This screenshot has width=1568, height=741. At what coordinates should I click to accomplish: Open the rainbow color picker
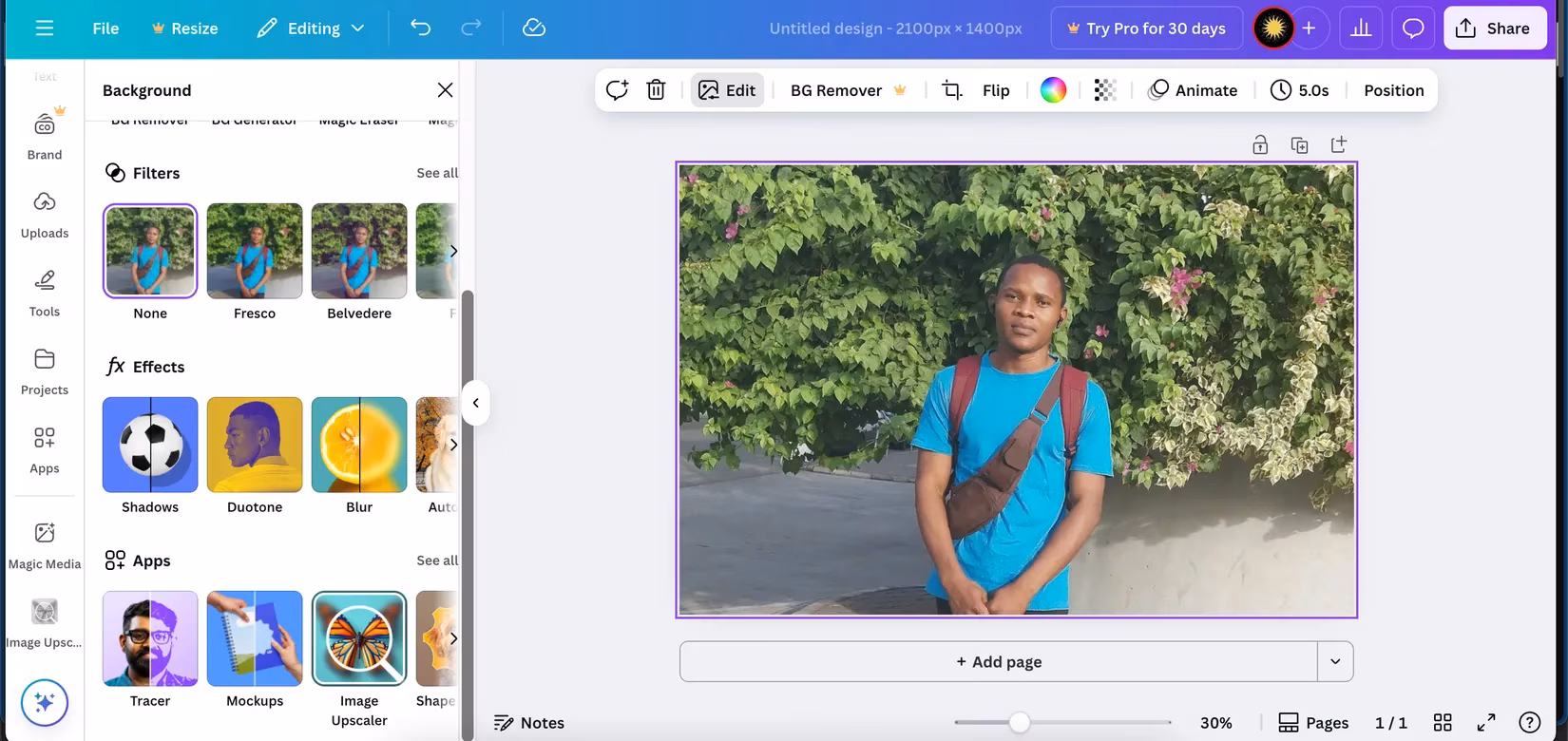coord(1053,90)
